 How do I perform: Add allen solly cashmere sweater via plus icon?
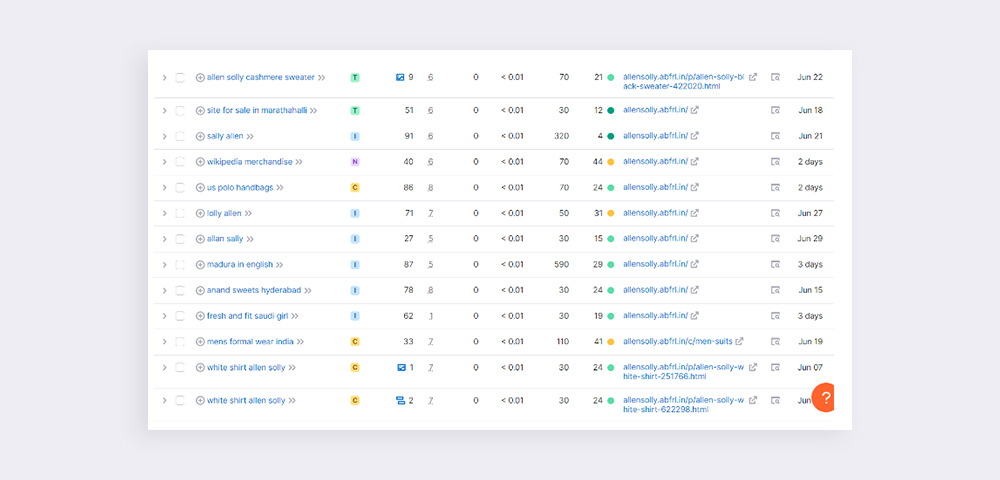point(200,77)
